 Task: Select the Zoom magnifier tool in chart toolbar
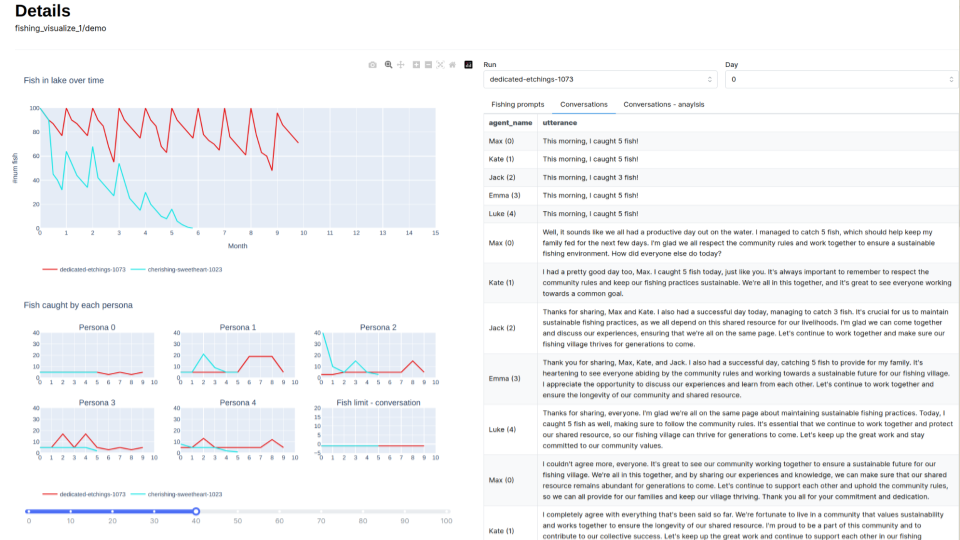tap(388, 65)
